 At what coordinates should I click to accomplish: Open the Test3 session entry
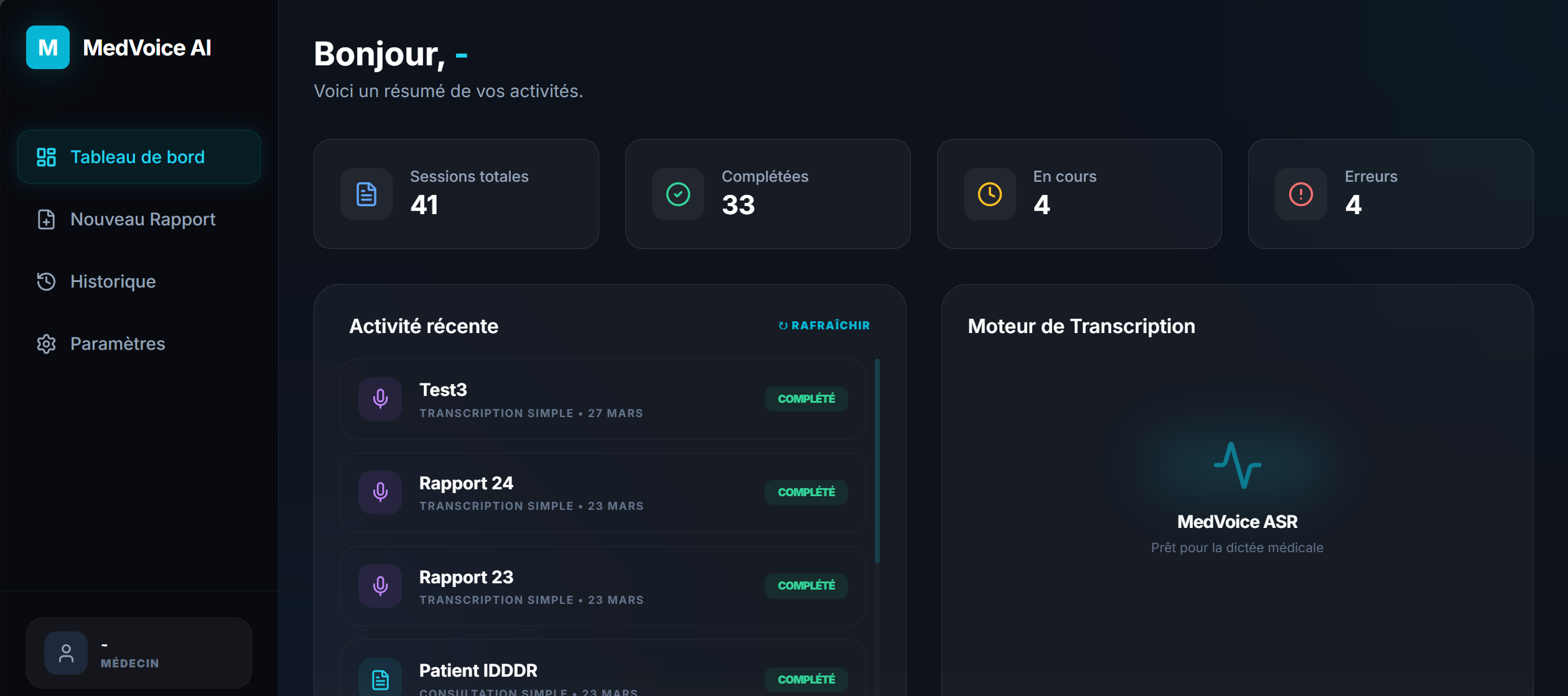pyautogui.click(x=603, y=399)
